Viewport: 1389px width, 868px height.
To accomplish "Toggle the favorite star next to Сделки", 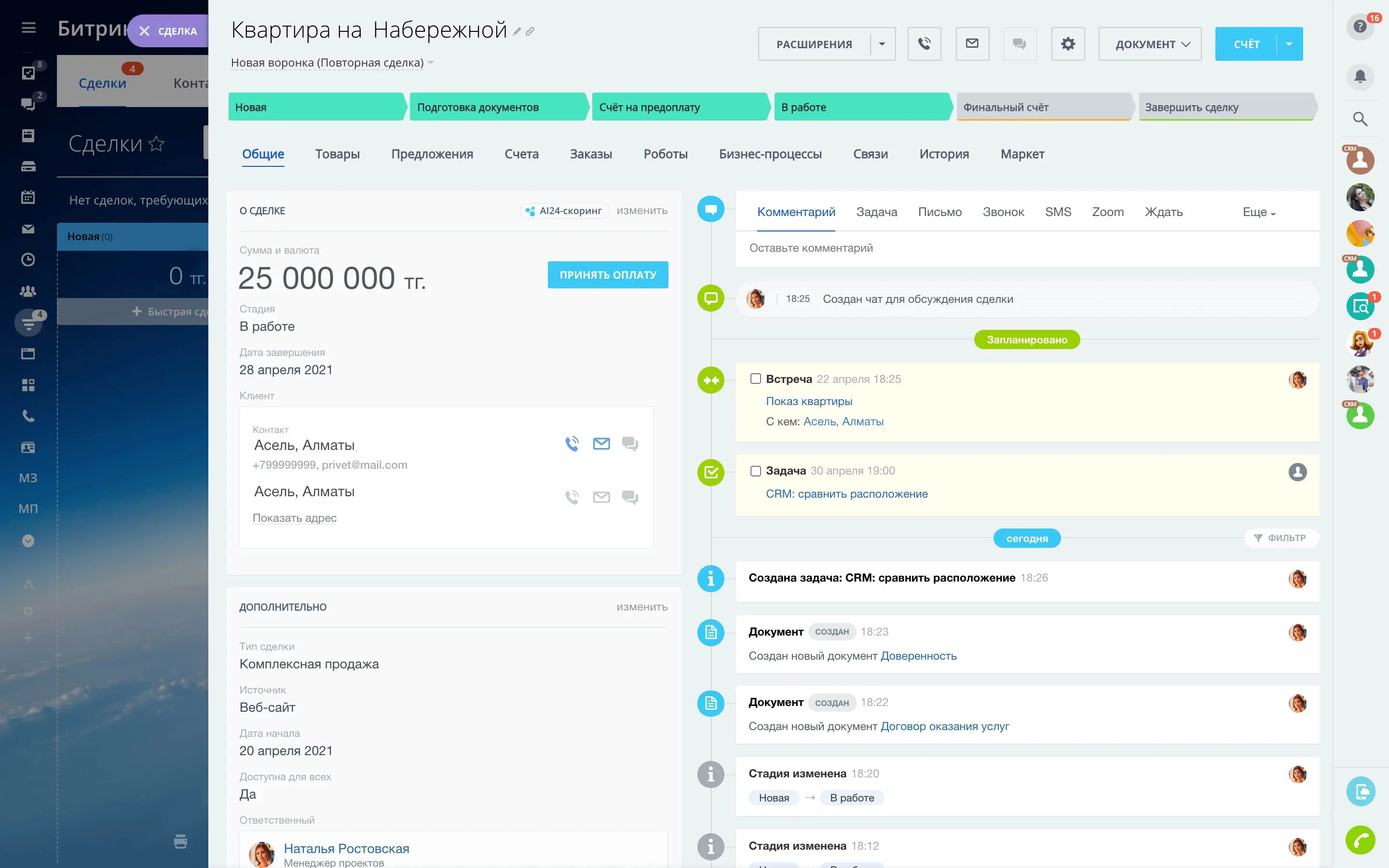I will (156, 145).
